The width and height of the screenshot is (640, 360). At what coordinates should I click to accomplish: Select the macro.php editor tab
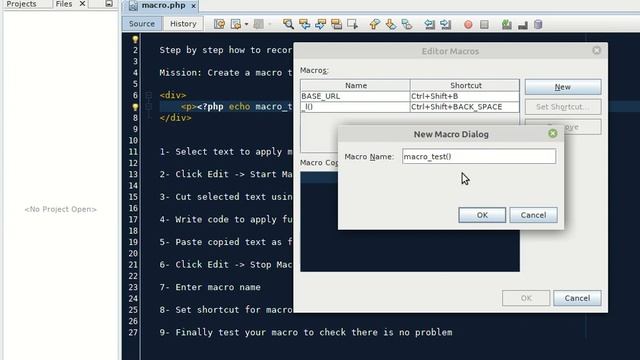click(163, 6)
